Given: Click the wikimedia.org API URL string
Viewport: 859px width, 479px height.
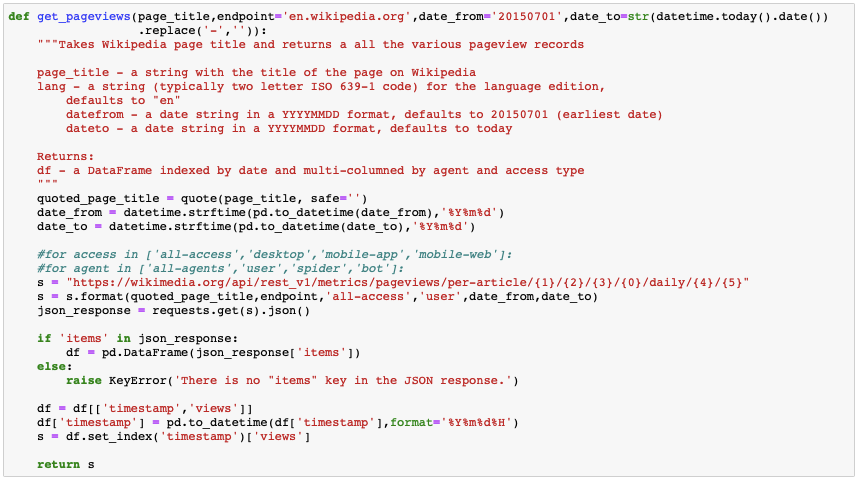Looking at the screenshot, I should 408,283.
